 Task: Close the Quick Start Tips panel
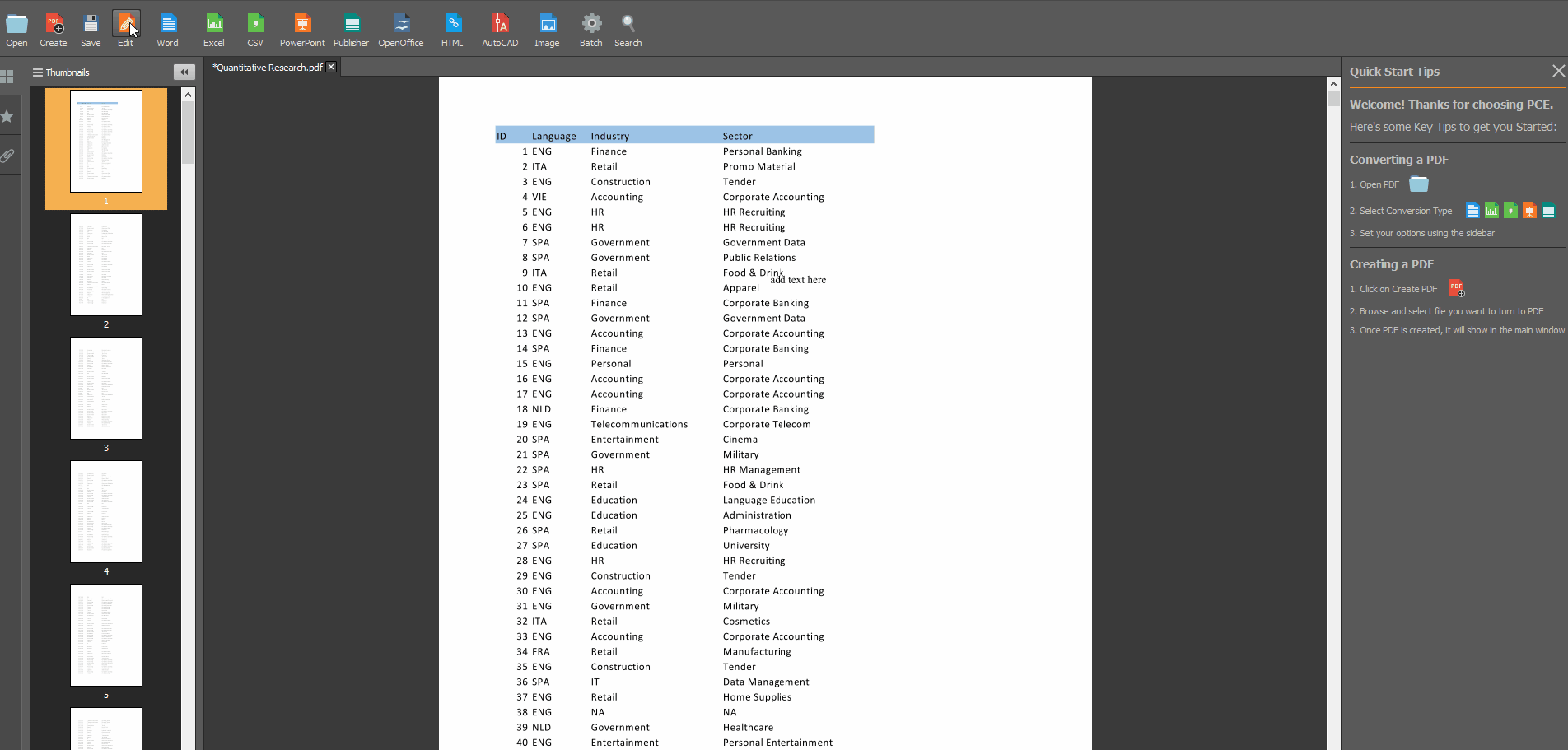point(1557,71)
